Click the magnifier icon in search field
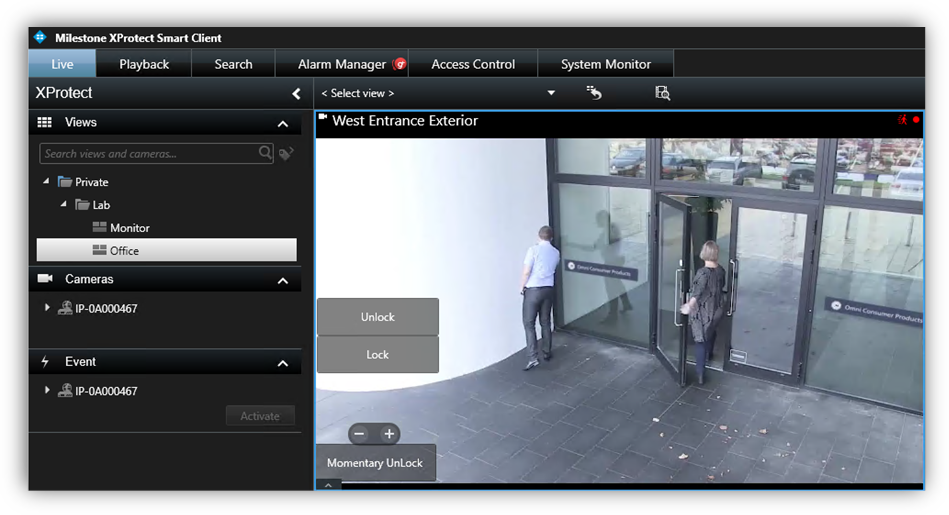The width and height of the screenshot is (949, 515). pos(265,153)
